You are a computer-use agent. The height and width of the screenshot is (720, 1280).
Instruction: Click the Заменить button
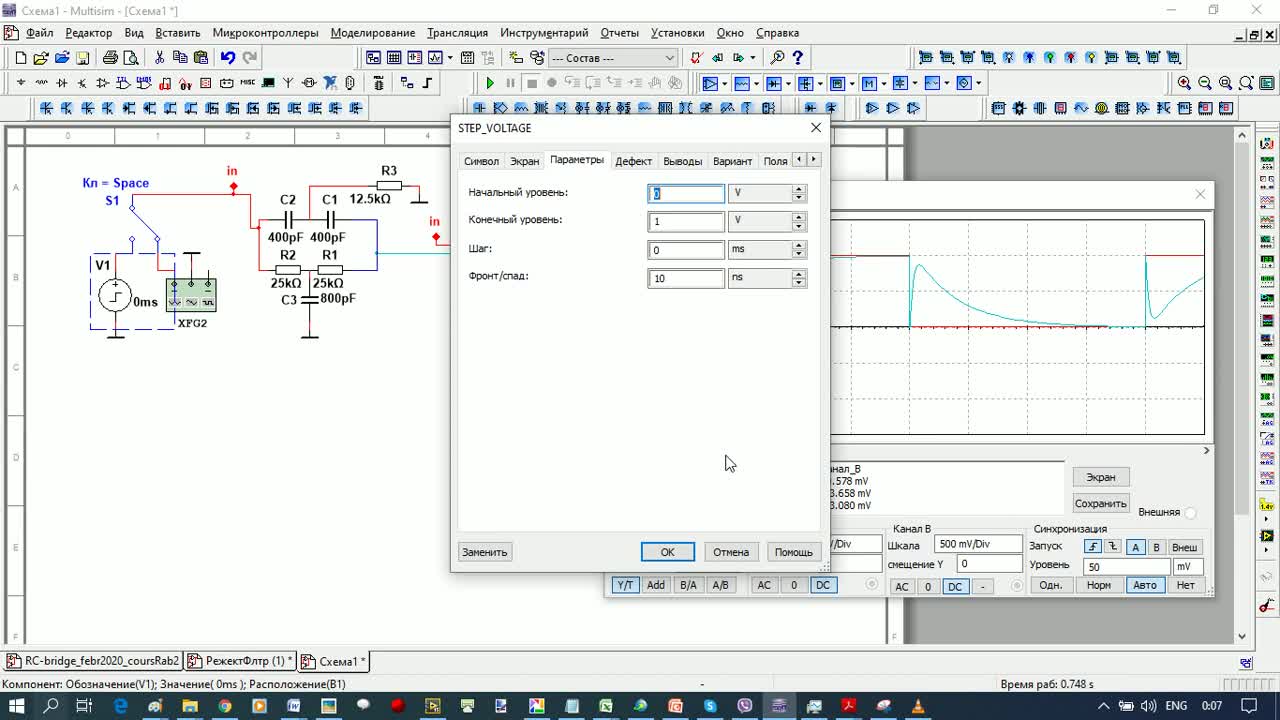pyautogui.click(x=484, y=552)
